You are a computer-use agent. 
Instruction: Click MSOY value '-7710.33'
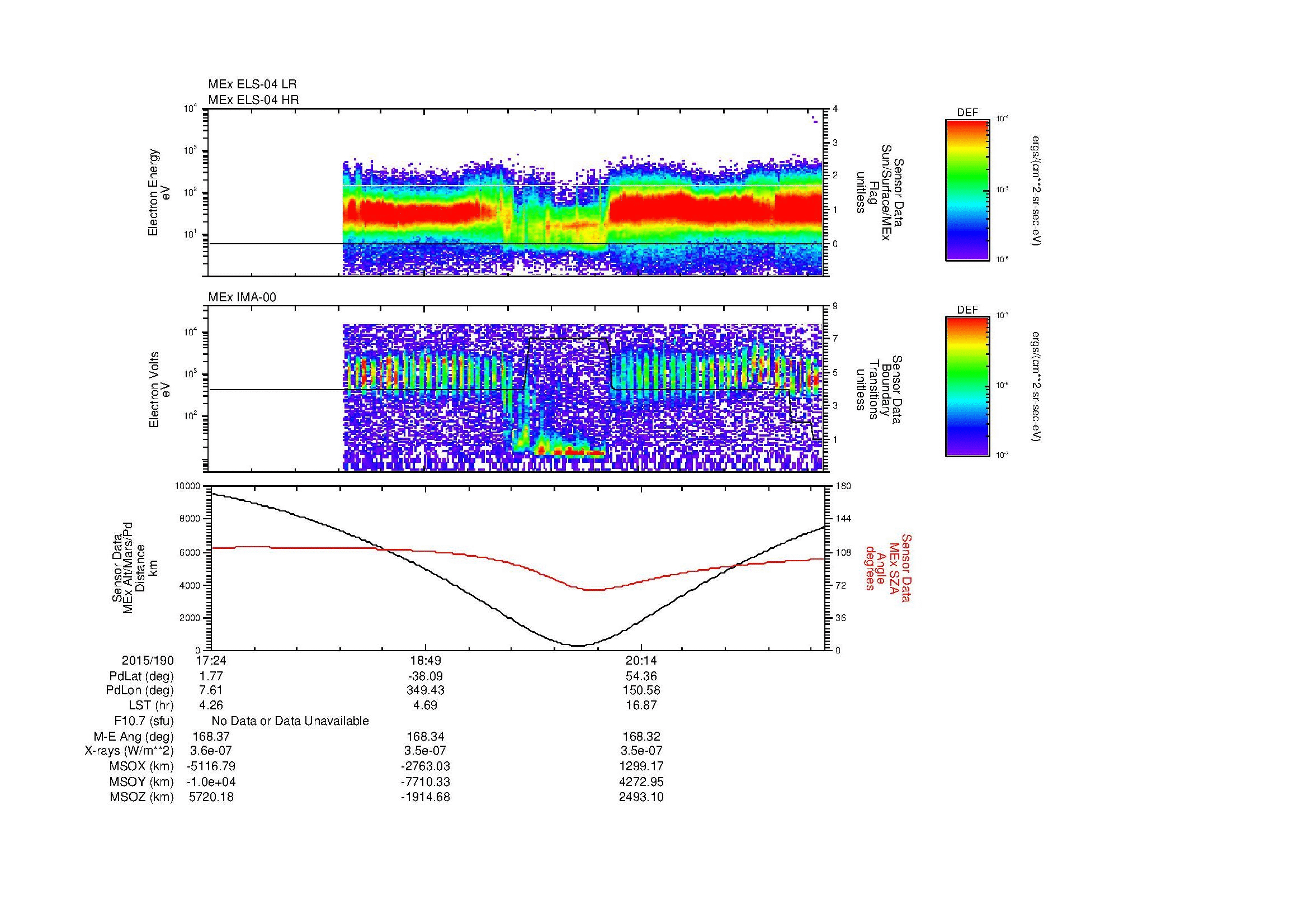(x=426, y=781)
